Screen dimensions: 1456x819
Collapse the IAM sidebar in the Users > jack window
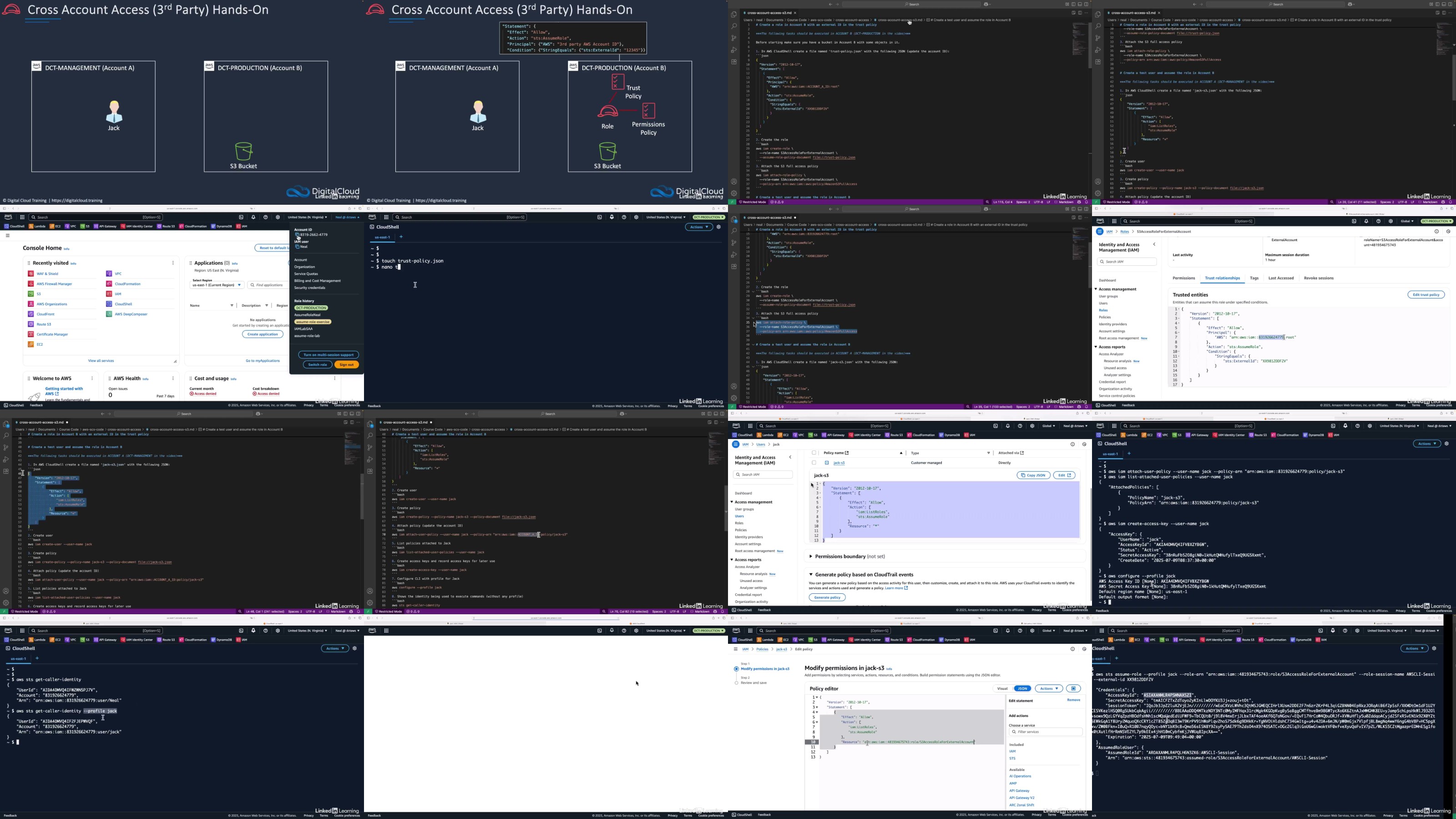pyautogui.click(x=790, y=457)
